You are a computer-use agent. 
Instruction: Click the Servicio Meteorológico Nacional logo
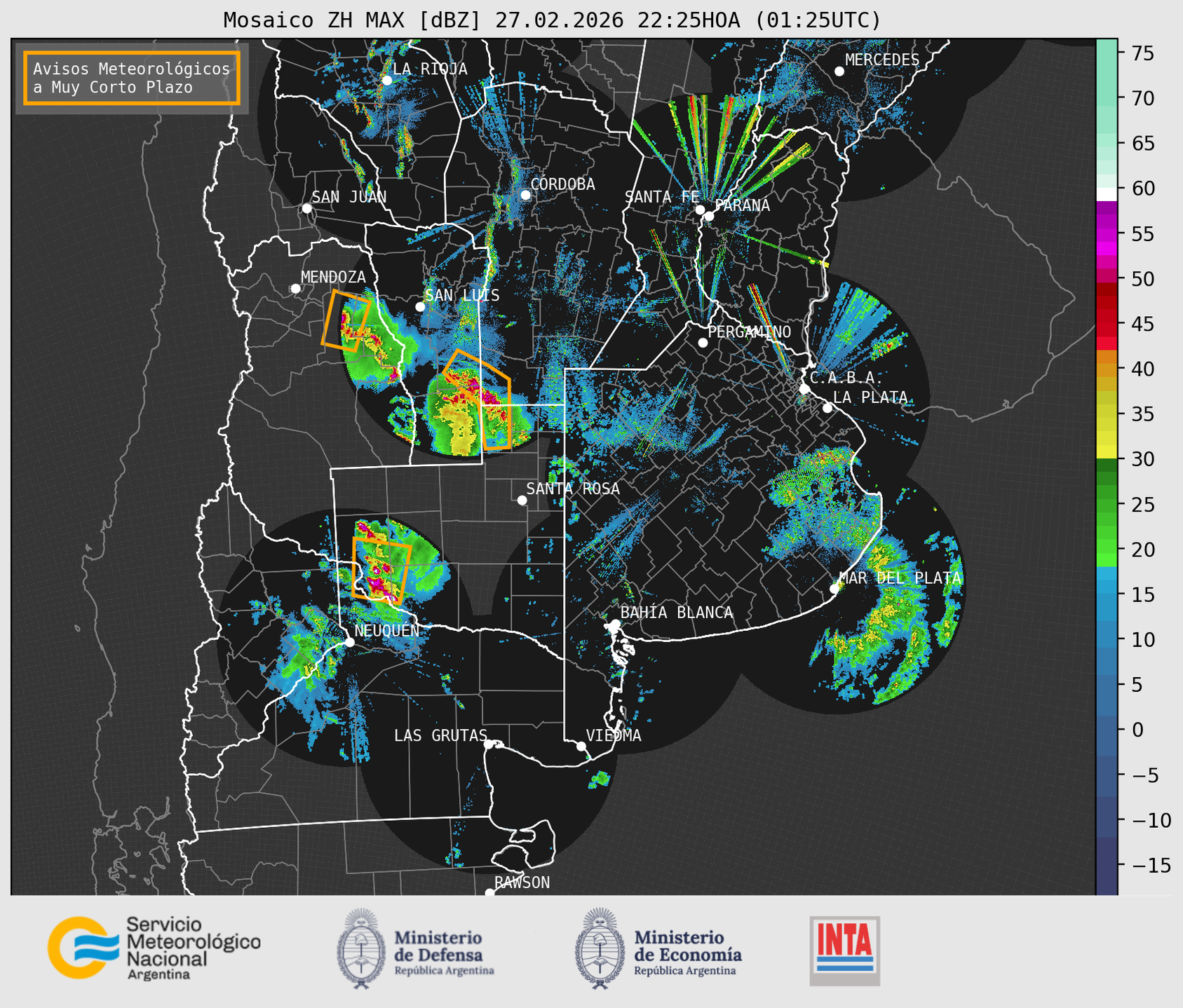154,948
